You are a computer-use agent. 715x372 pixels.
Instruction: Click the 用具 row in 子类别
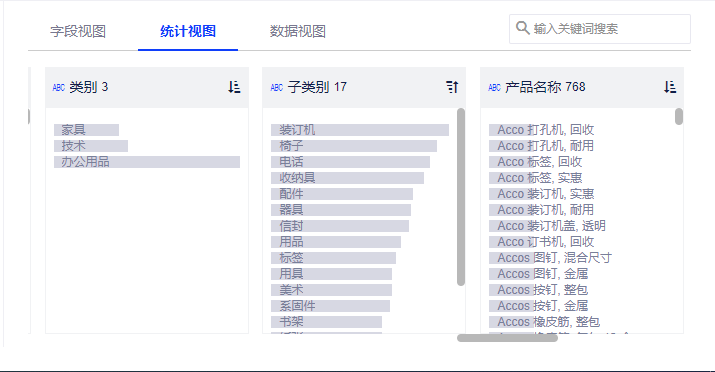(x=332, y=274)
